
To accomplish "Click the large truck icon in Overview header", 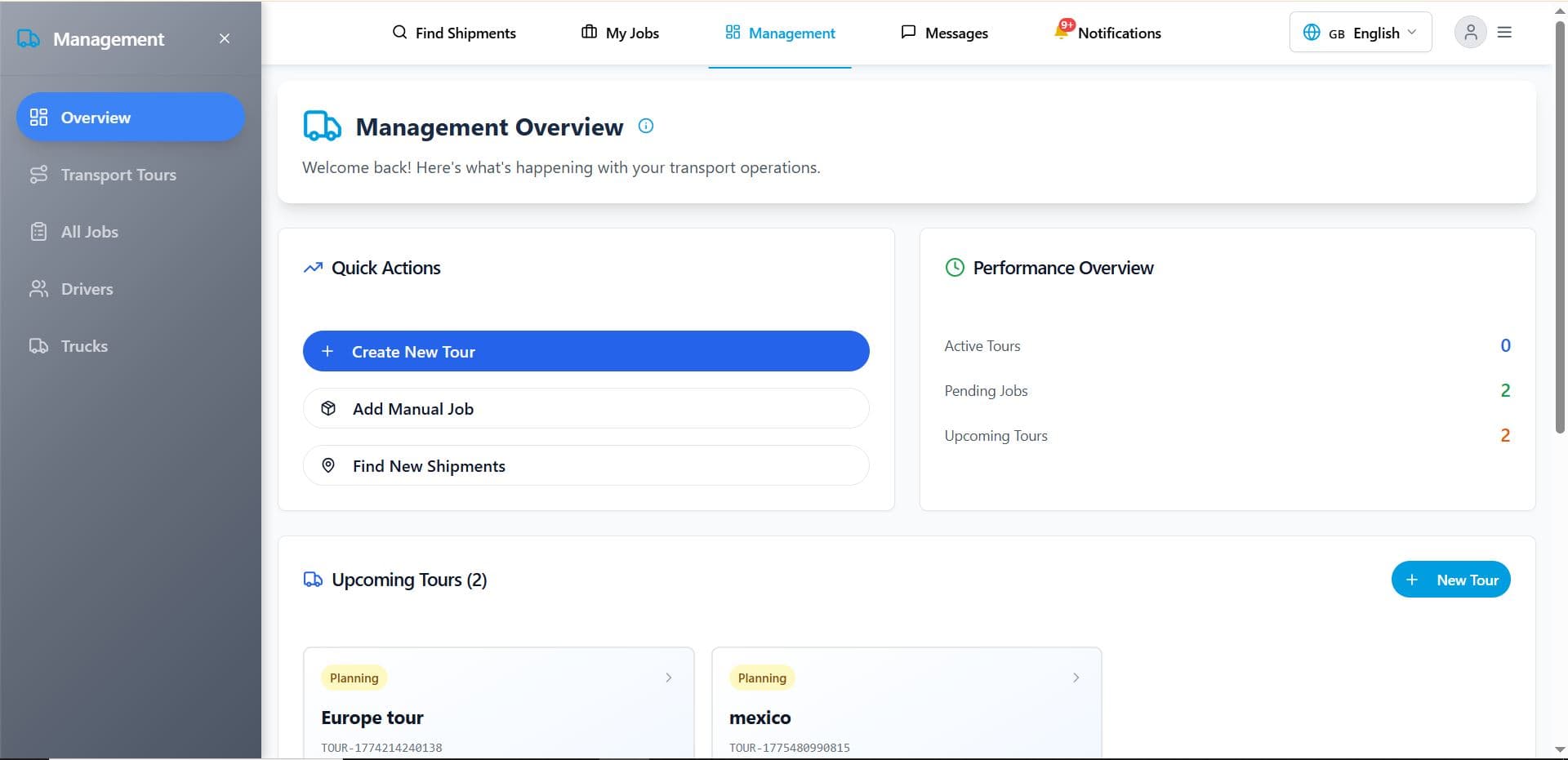I will tap(322, 127).
